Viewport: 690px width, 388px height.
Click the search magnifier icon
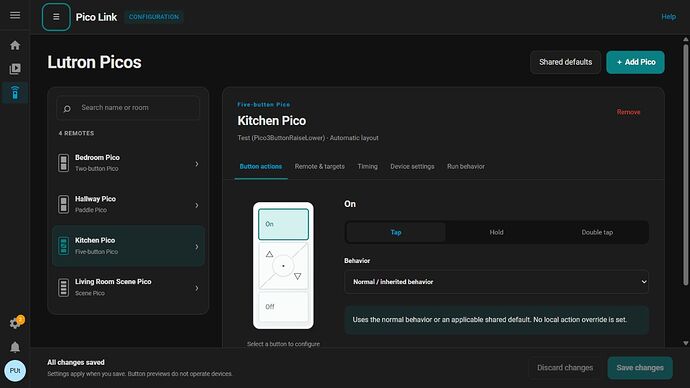67,108
